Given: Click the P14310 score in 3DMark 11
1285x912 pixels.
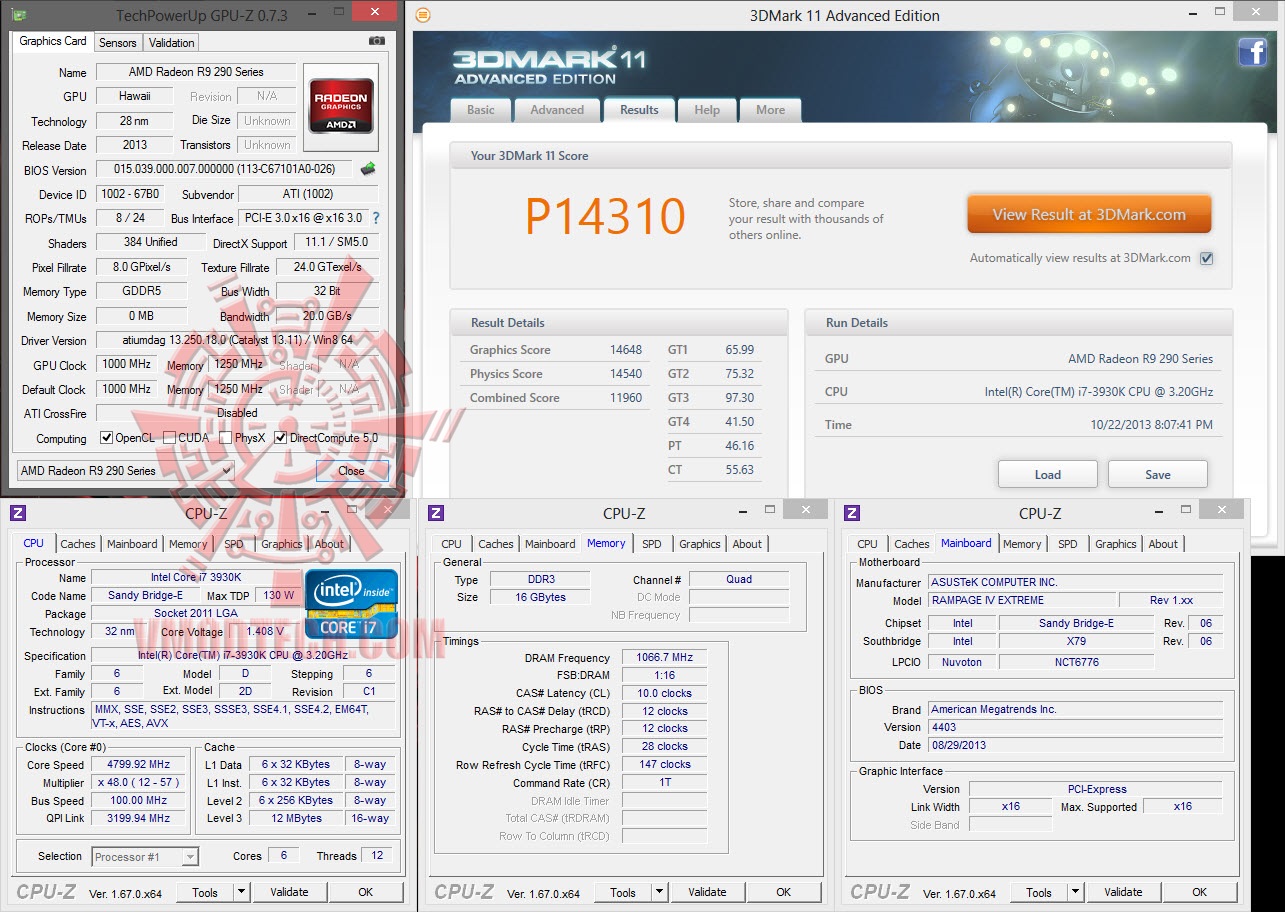Looking at the screenshot, I should click(606, 217).
